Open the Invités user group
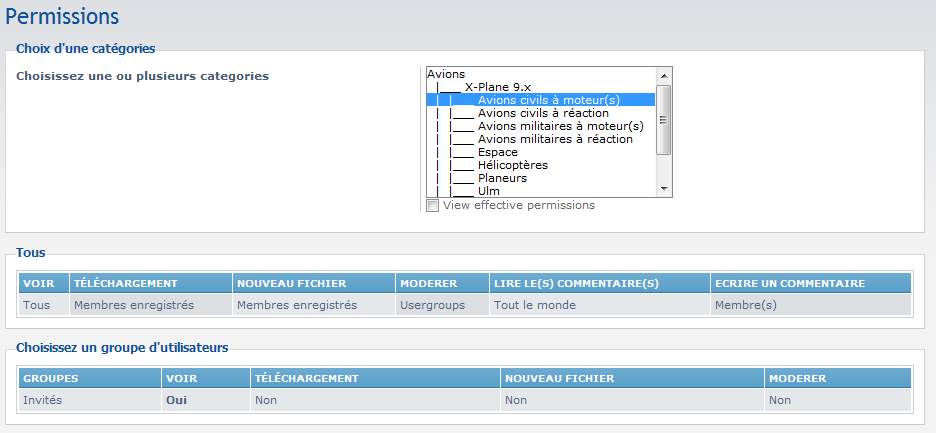The width and height of the screenshot is (936, 433). pos(42,400)
